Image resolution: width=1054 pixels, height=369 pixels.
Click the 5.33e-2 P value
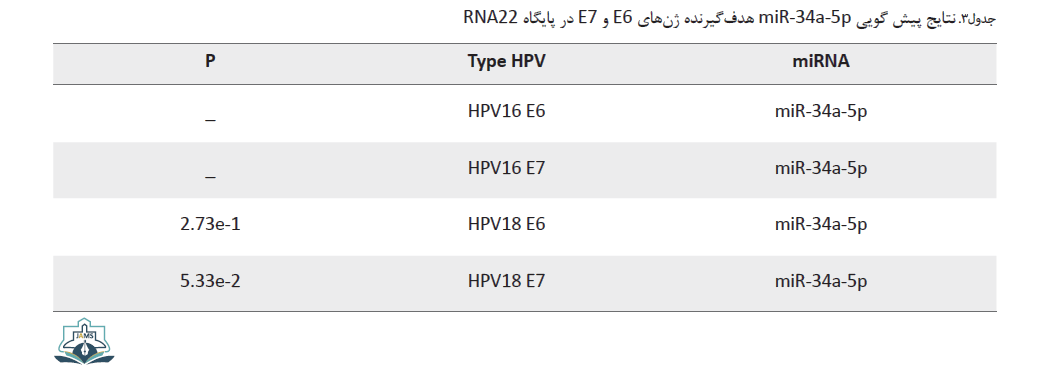point(210,280)
